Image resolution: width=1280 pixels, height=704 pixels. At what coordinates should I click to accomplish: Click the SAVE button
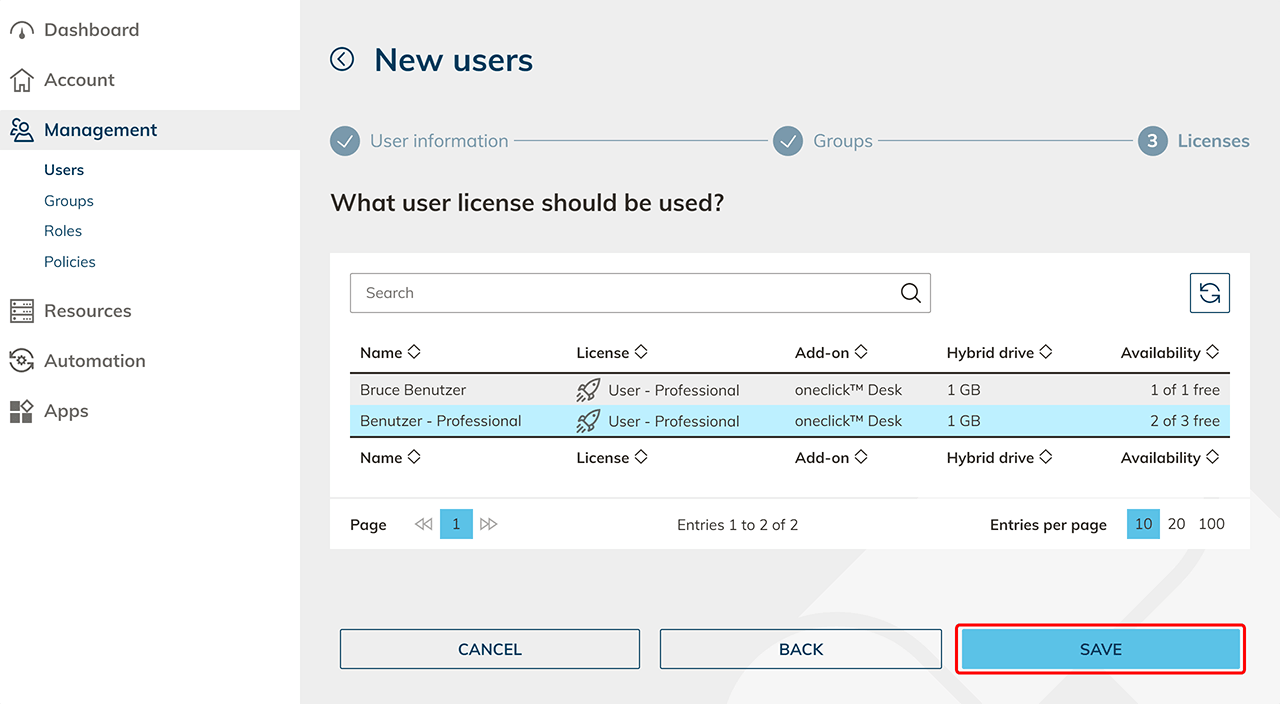click(1100, 649)
